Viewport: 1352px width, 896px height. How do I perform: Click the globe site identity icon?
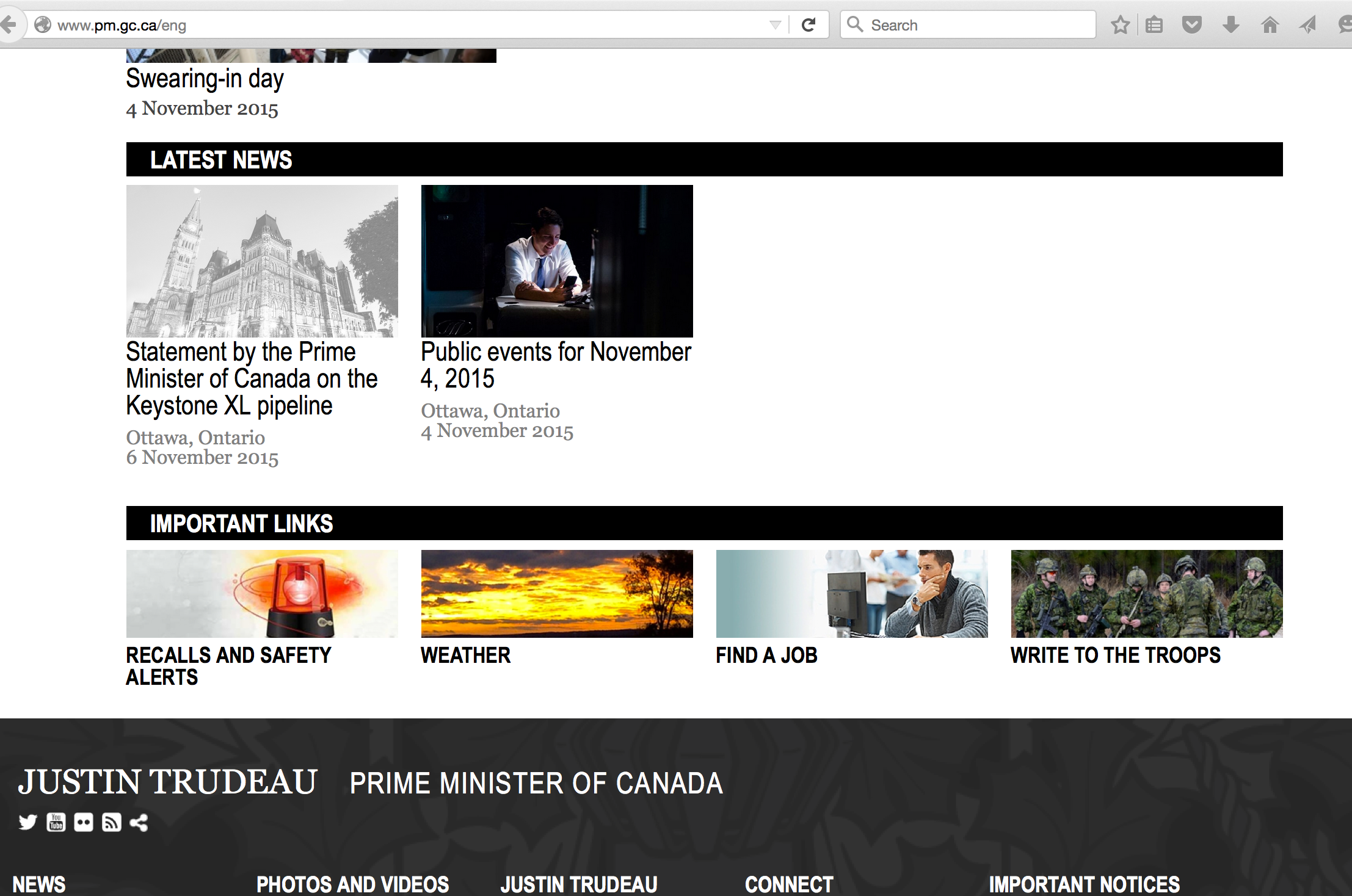tap(42, 25)
